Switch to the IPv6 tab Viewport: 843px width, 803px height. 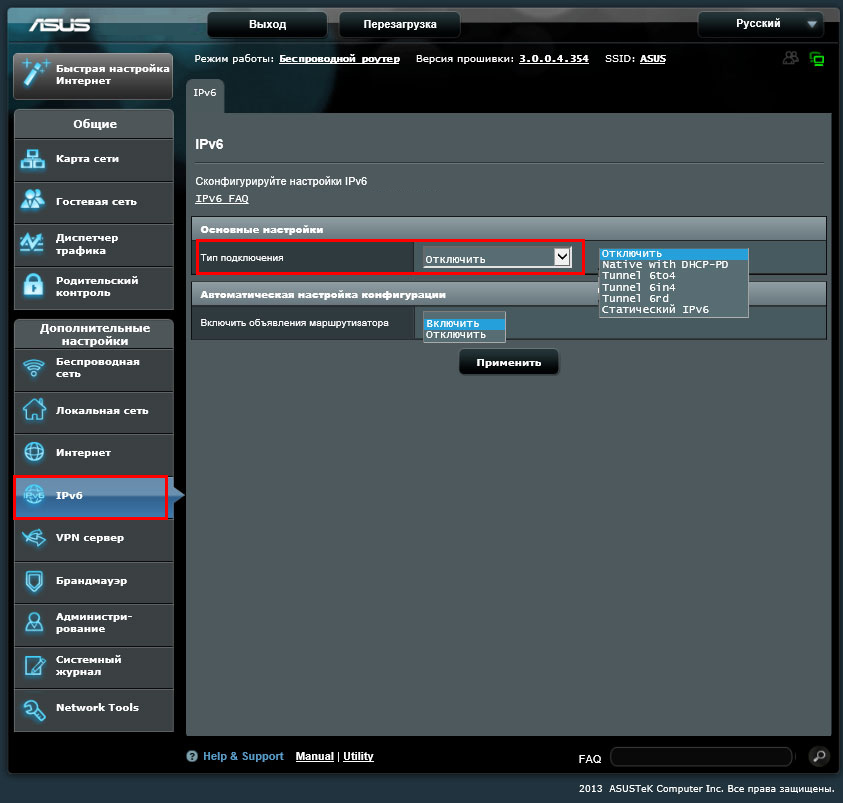point(205,93)
